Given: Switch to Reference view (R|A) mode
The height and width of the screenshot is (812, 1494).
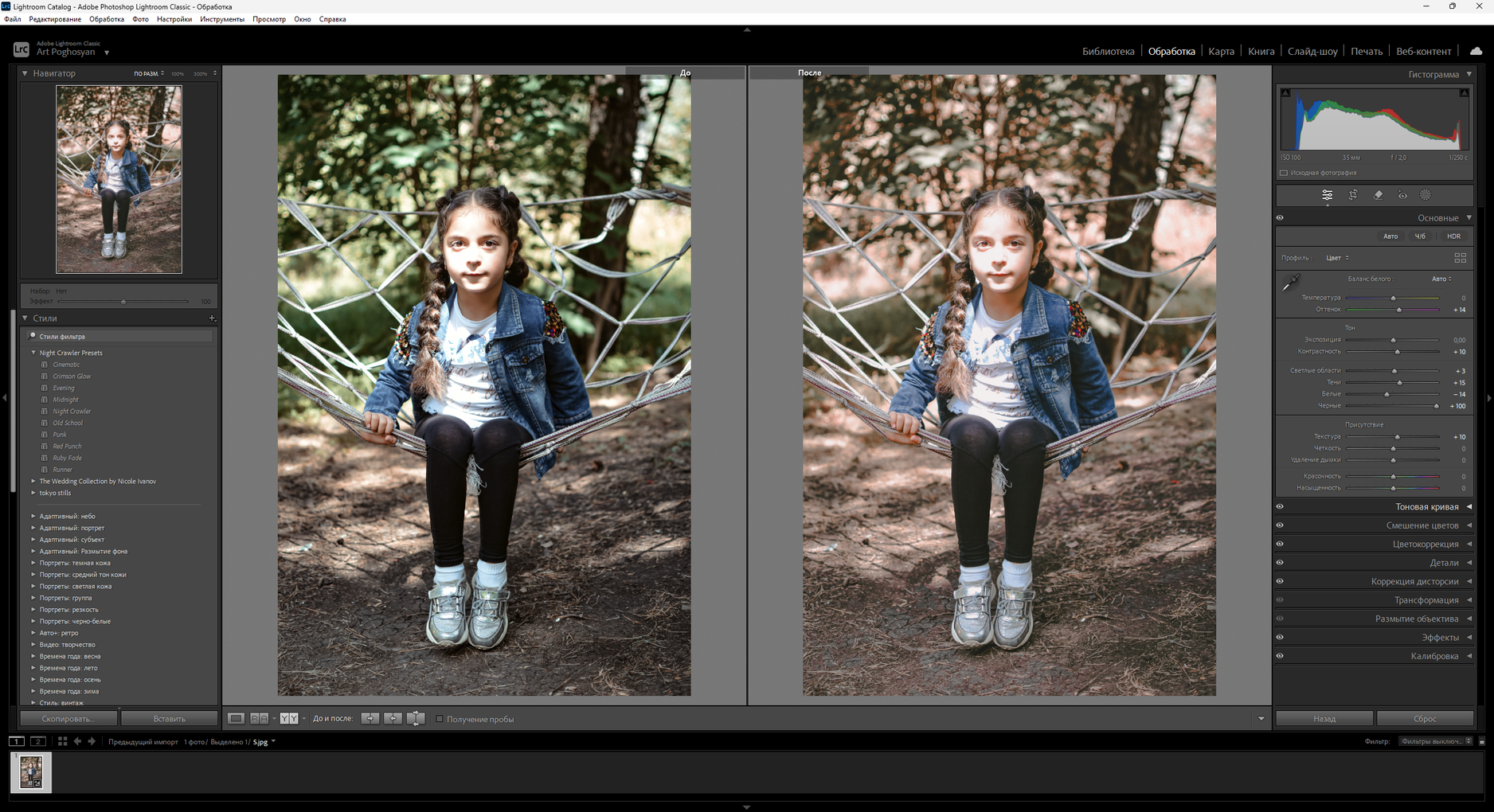Looking at the screenshot, I should coord(259,718).
